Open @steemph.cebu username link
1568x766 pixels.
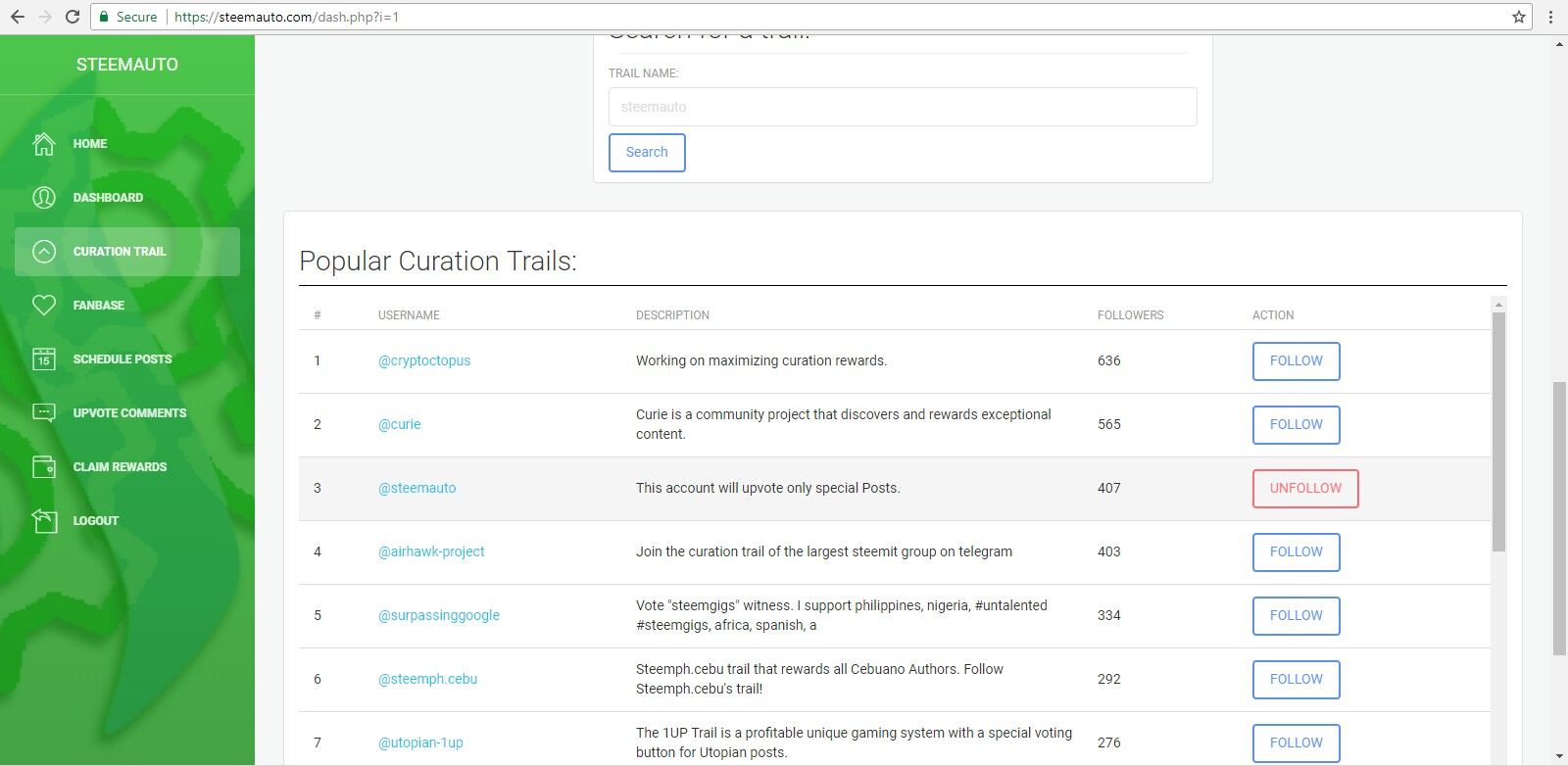pos(428,679)
